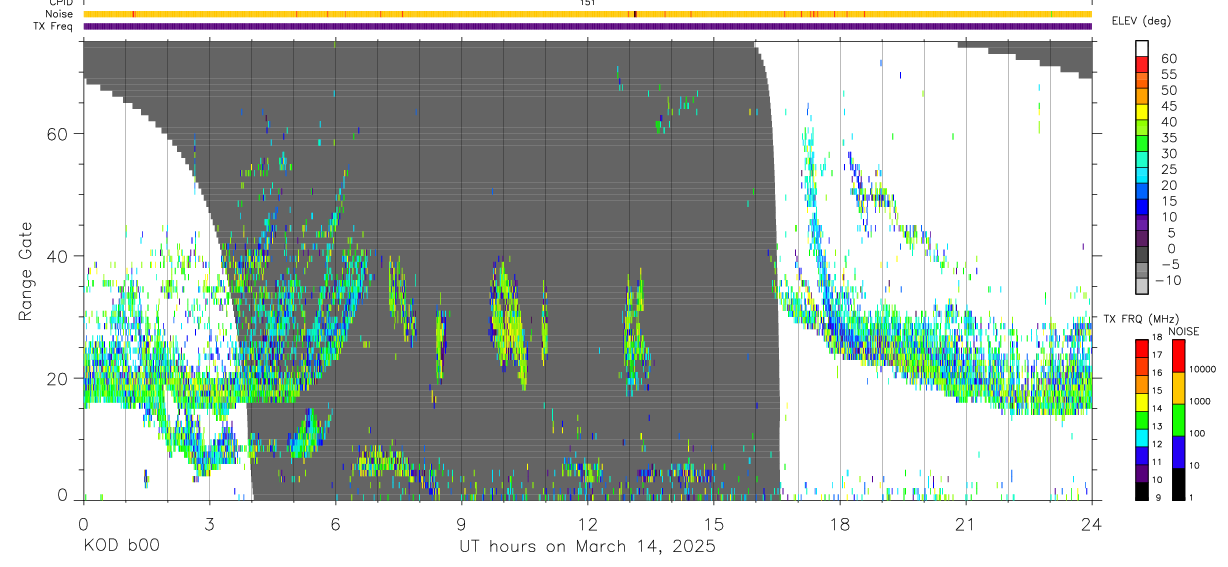Click the Noise status bar strip
The height and width of the screenshot is (567, 1228).
click(x=587, y=14)
